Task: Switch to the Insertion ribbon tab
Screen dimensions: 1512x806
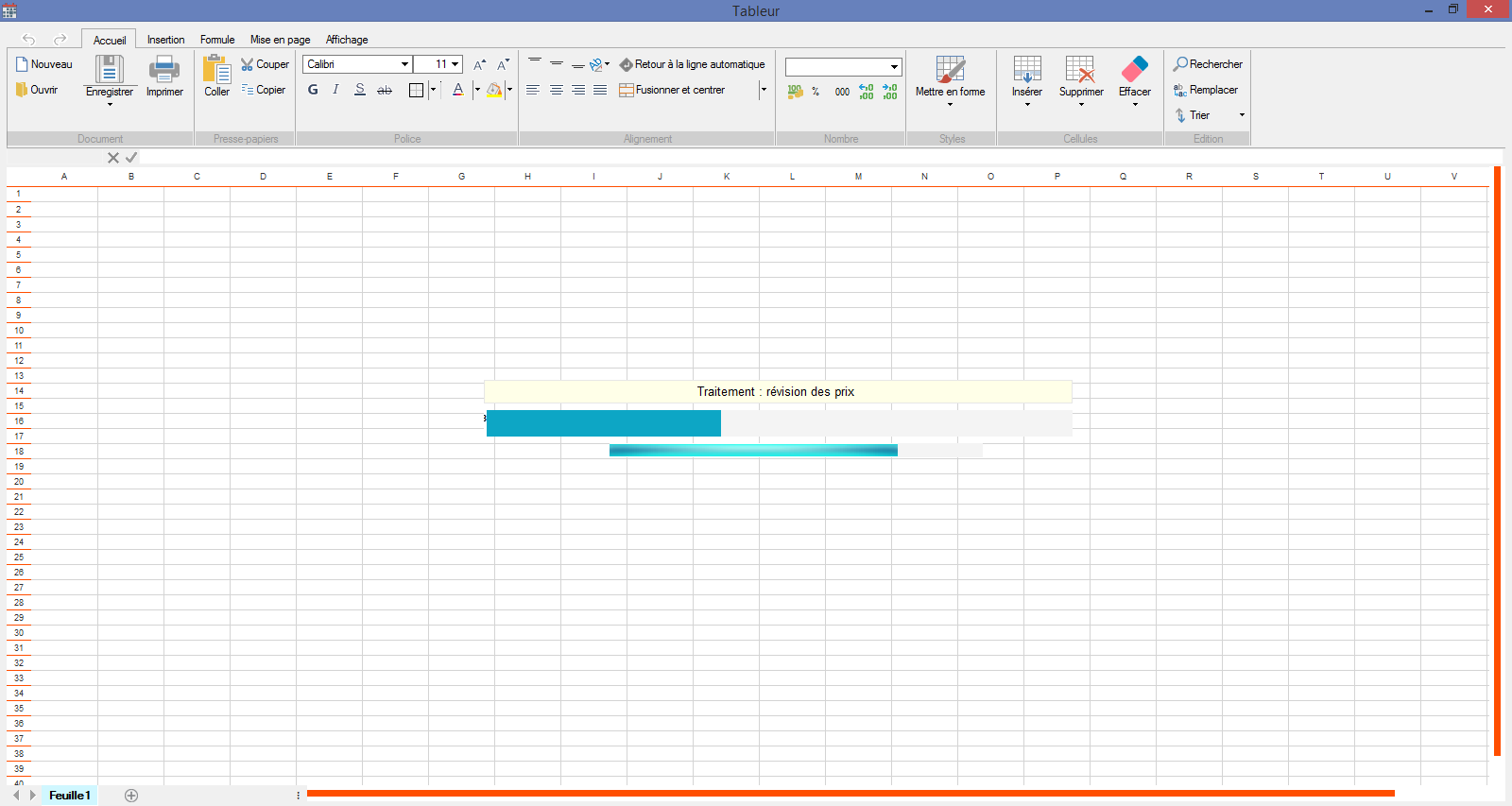Action: pos(165,40)
